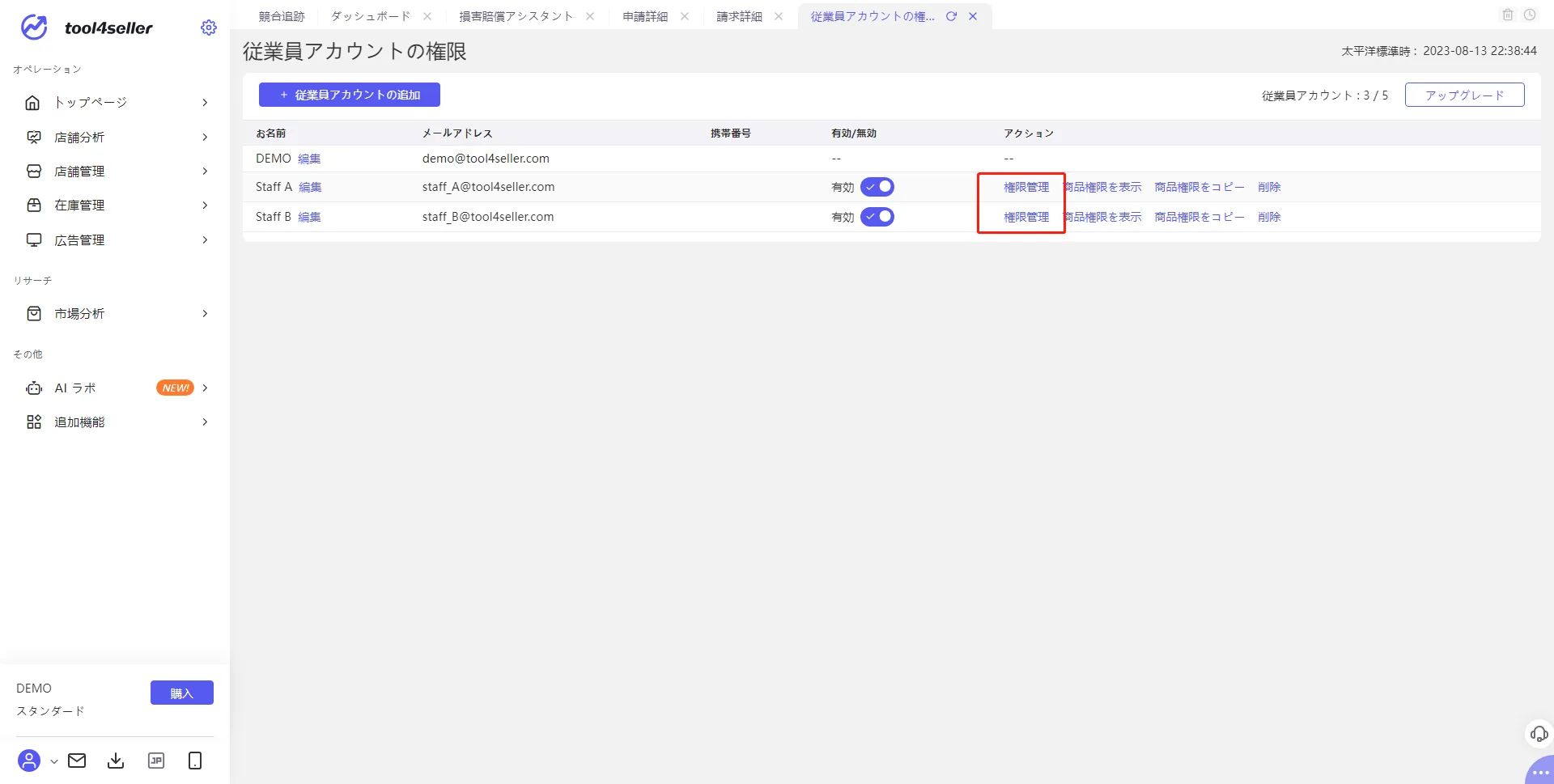Switch to the 申請詳細 tab
The image size is (1554, 784).
click(x=645, y=16)
